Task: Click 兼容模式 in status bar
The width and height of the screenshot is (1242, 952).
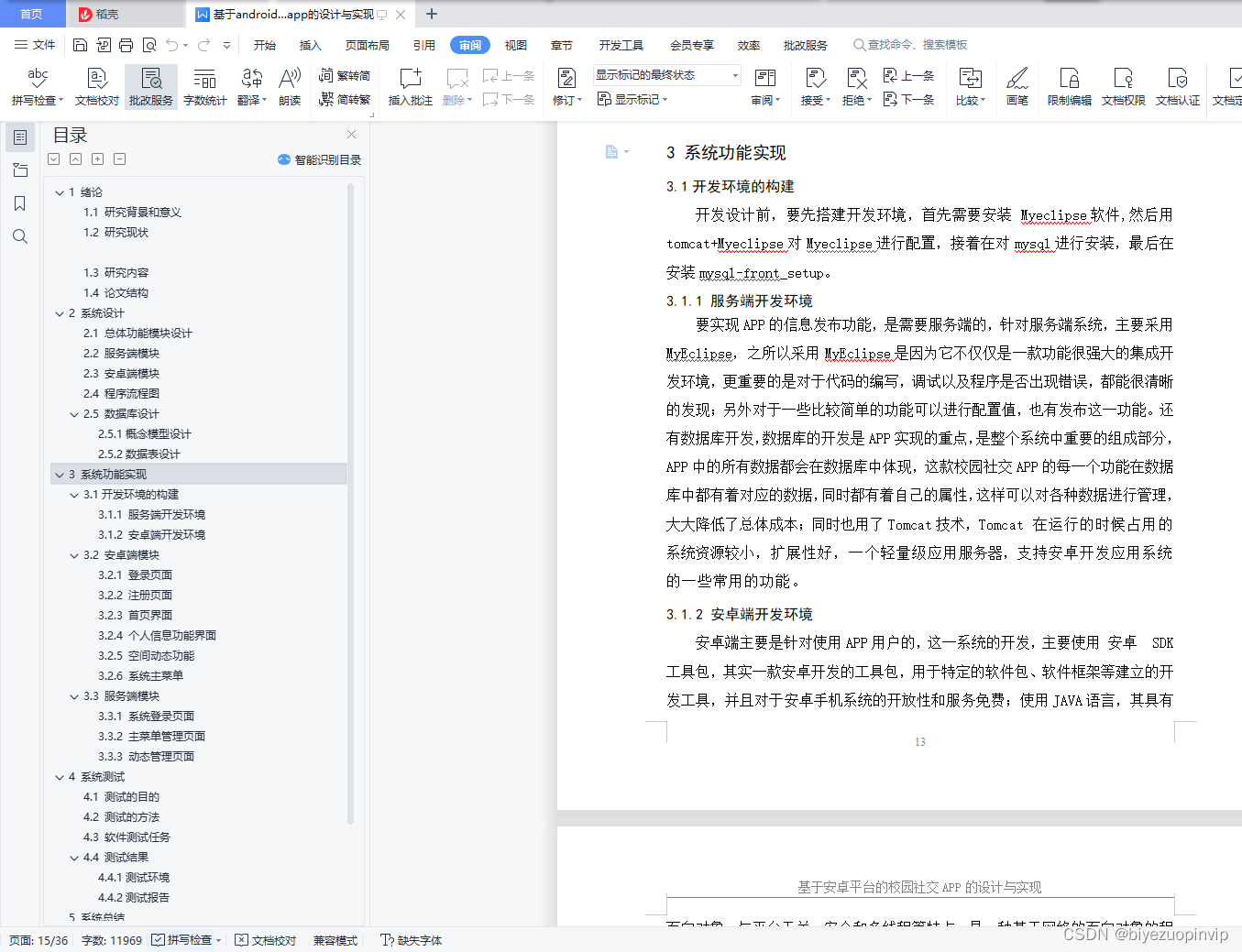Action: 335,940
